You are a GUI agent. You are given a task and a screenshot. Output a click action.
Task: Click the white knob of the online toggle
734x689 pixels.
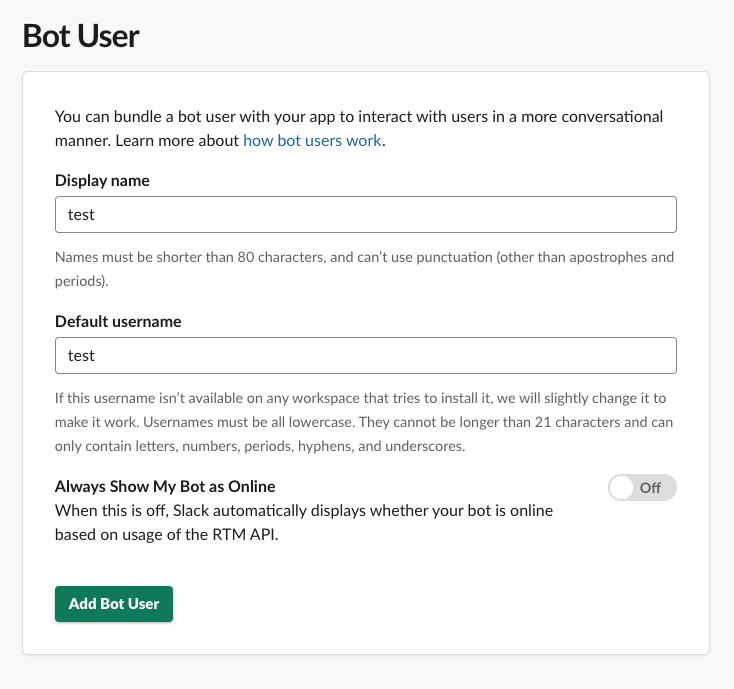pyautogui.click(x=623, y=488)
